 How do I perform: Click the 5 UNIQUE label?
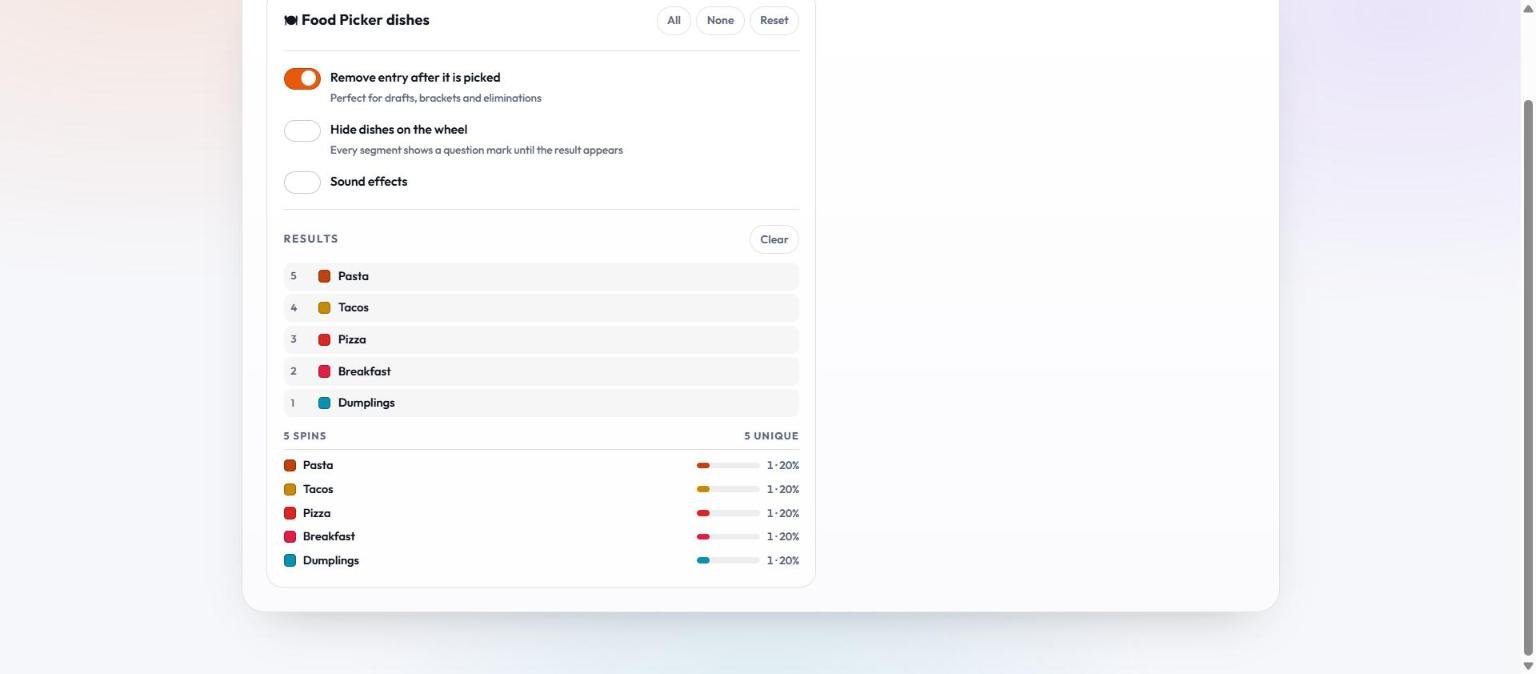click(x=771, y=436)
